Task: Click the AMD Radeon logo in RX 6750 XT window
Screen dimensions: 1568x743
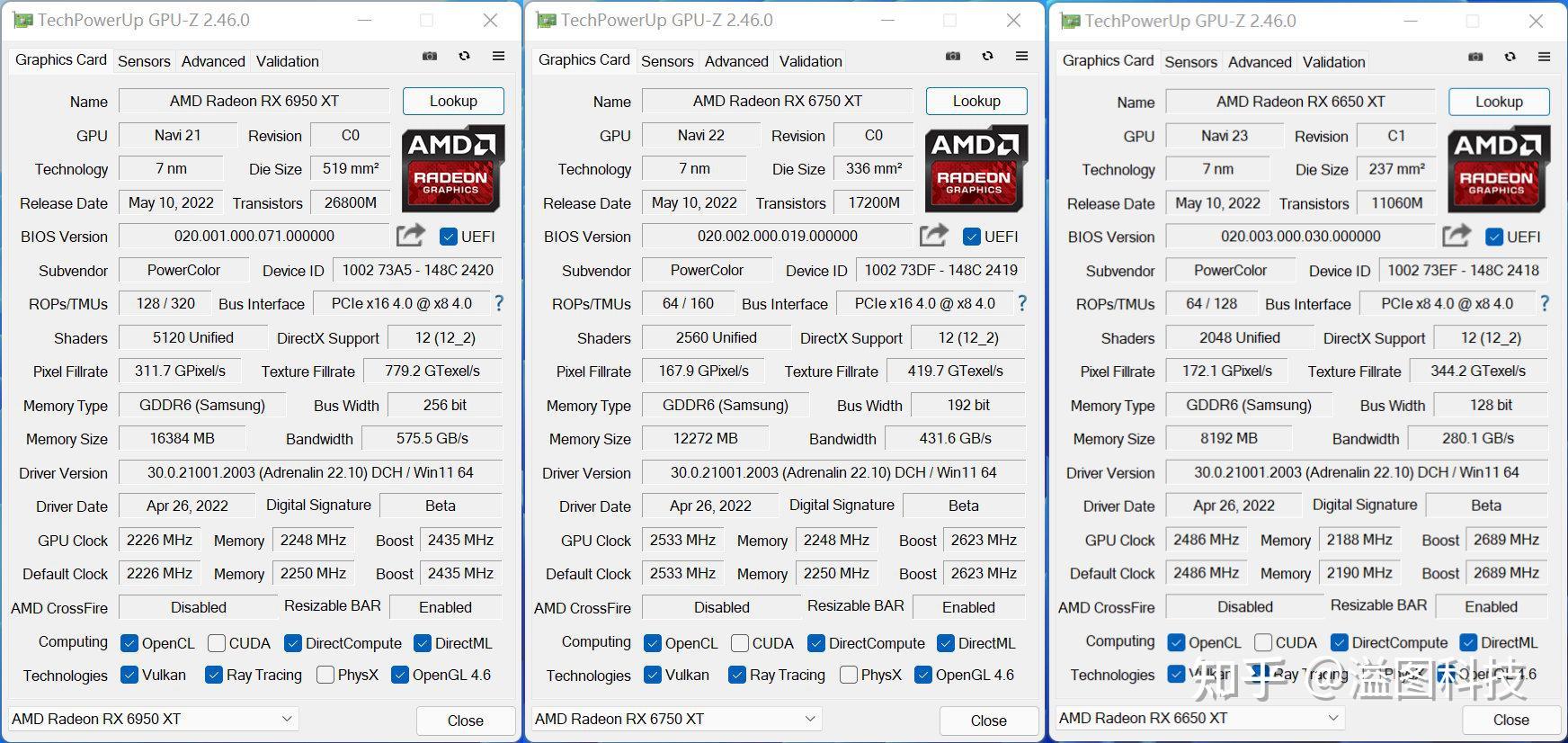Action: [x=976, y=168]
